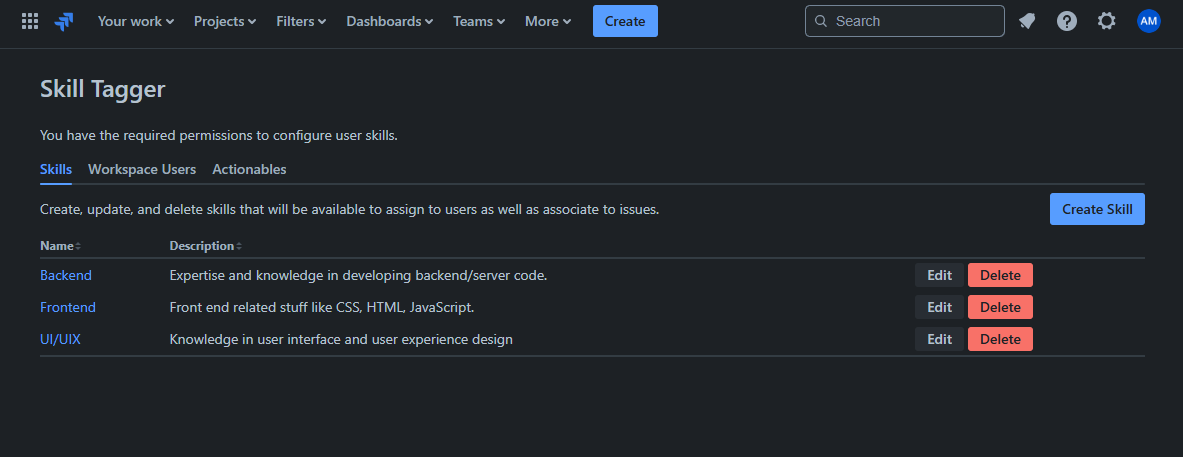Click the required permissions notice text
This screenshot has width=1183, height=457.
coord(219,136)
